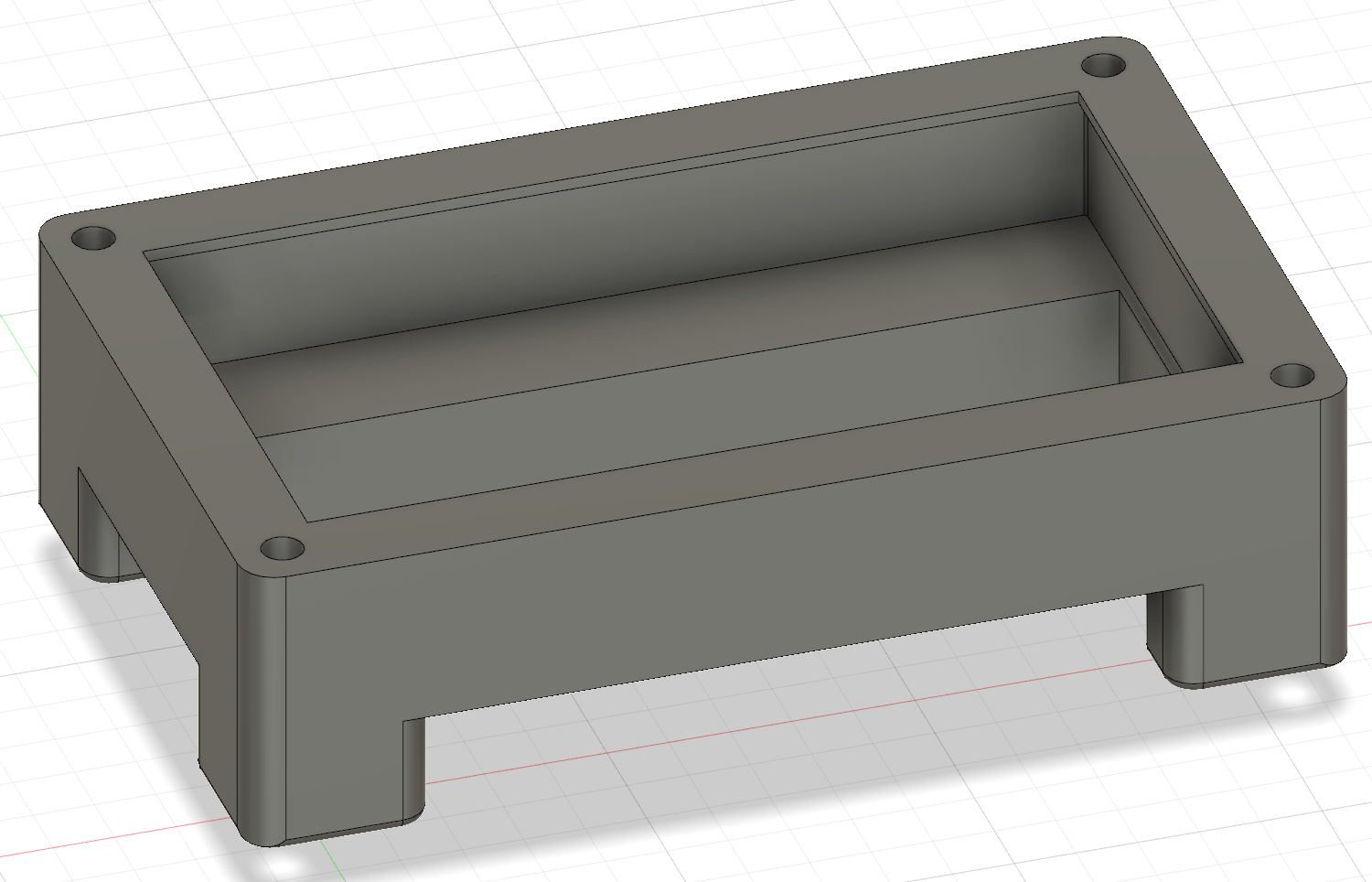Select the screw hole at the left rear corner

point(93,240)
